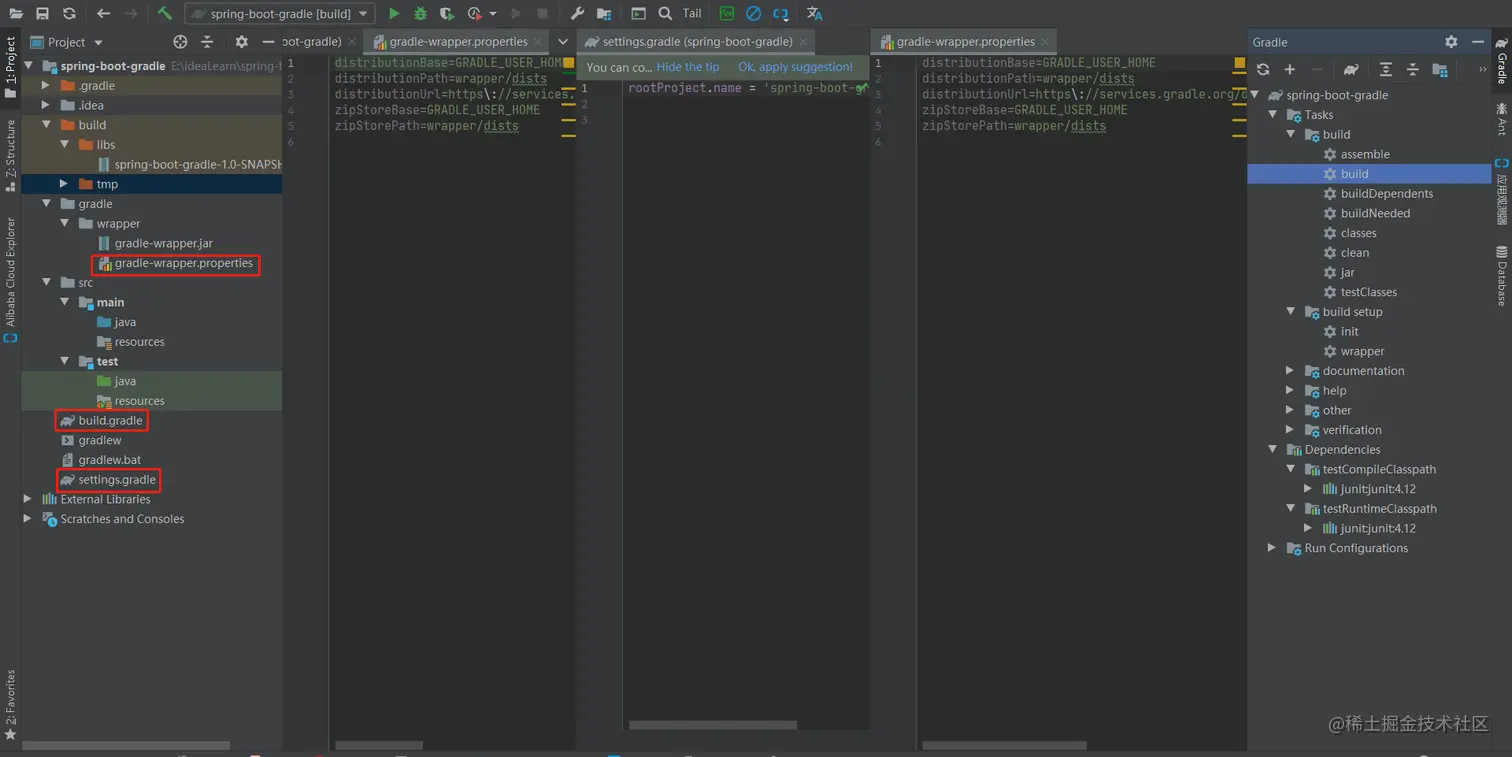This screenshot has width=1512, height=757.
Task: Click inside the rootProject.name code line
Action: pyautogui.click(x=746, y=88)
